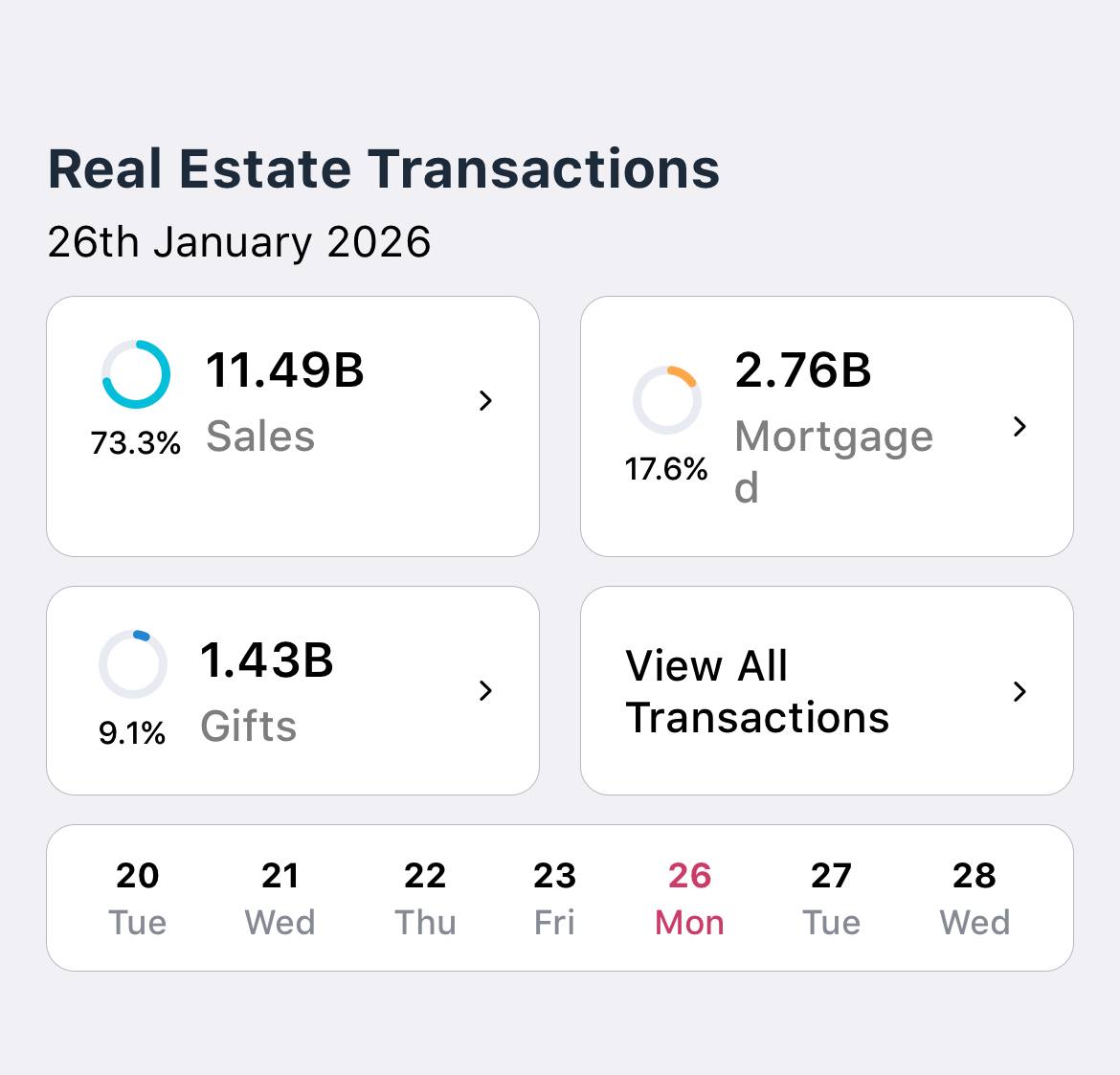
Task: Click the View All Transactions chevron
Action: pos(1020,691)
